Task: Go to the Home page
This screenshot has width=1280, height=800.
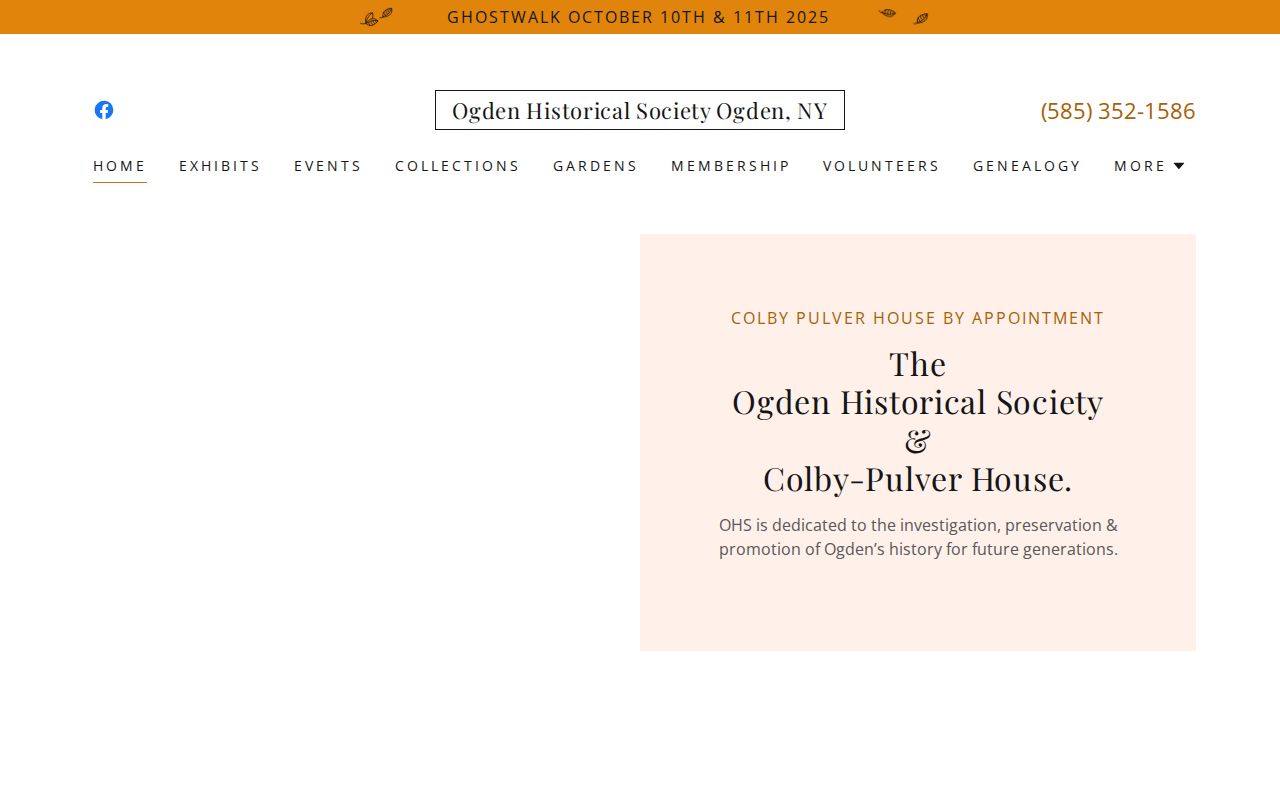Action: click(120, 166)
